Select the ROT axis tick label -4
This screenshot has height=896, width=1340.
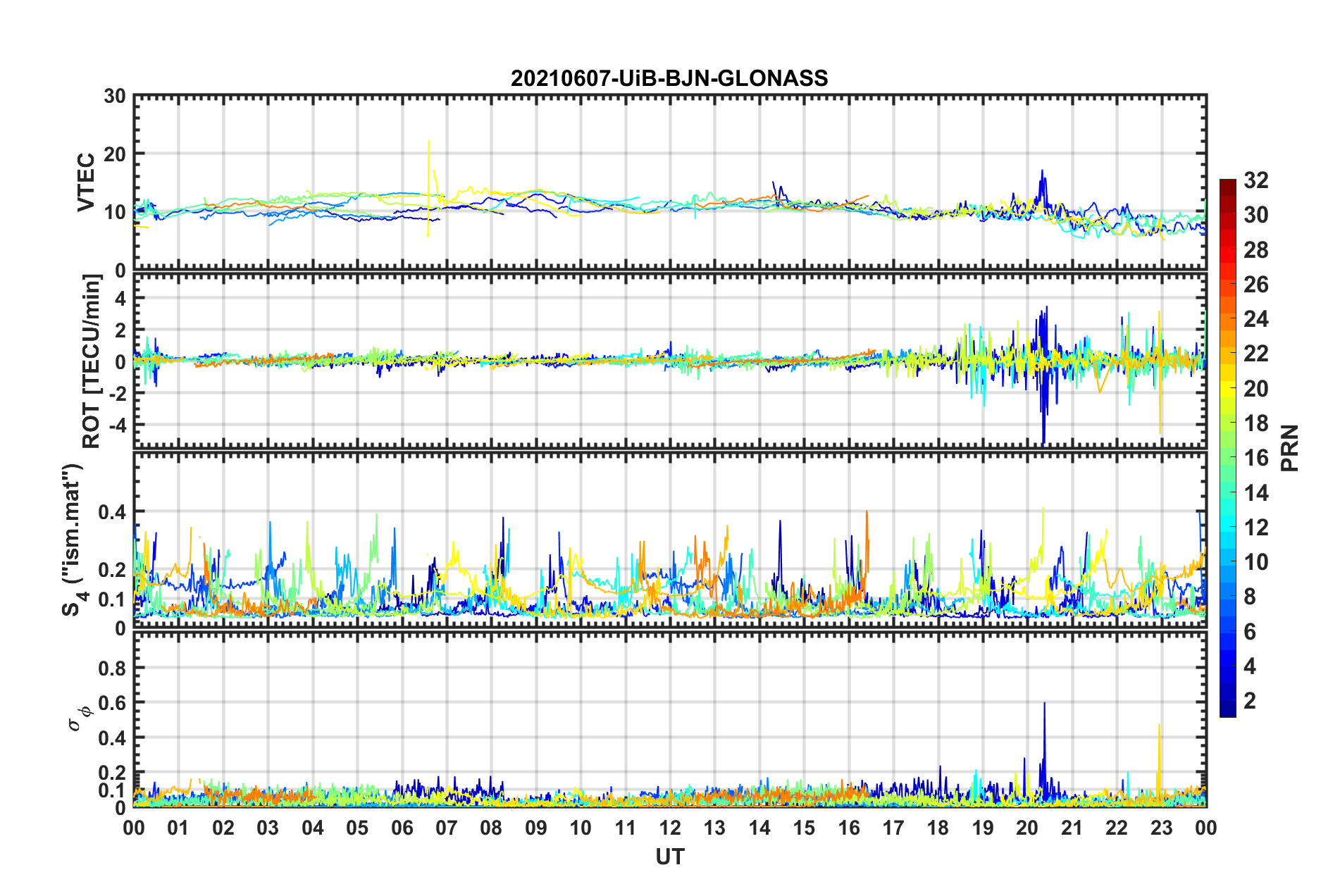118,425
